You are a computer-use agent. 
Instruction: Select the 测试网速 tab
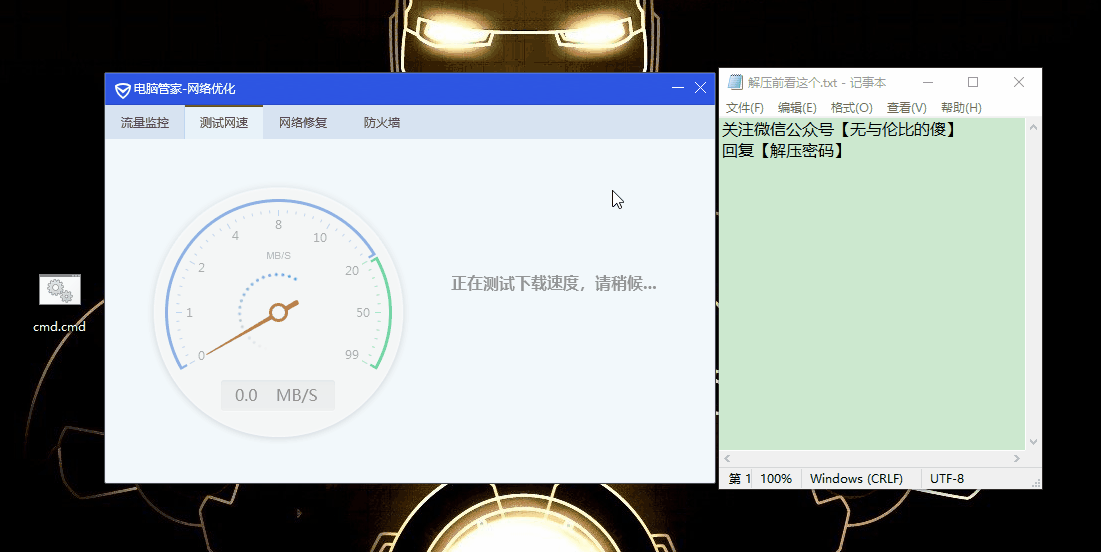[224, 122]
